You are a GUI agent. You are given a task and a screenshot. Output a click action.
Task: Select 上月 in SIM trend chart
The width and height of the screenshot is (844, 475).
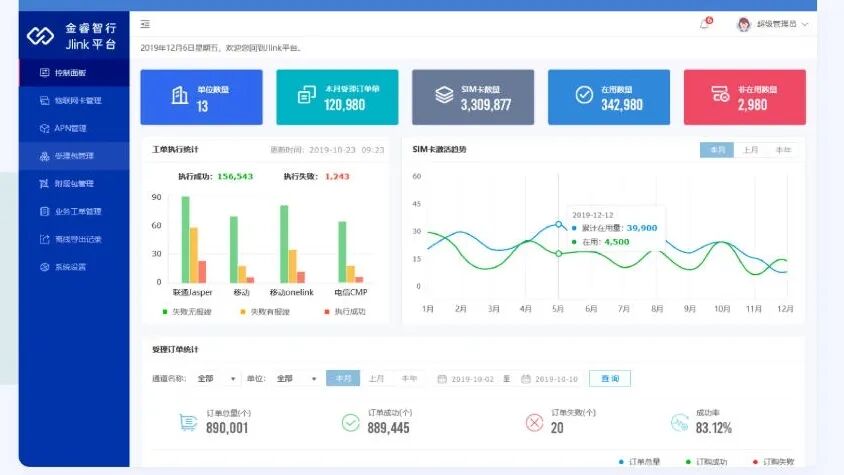tap(750, 150)
